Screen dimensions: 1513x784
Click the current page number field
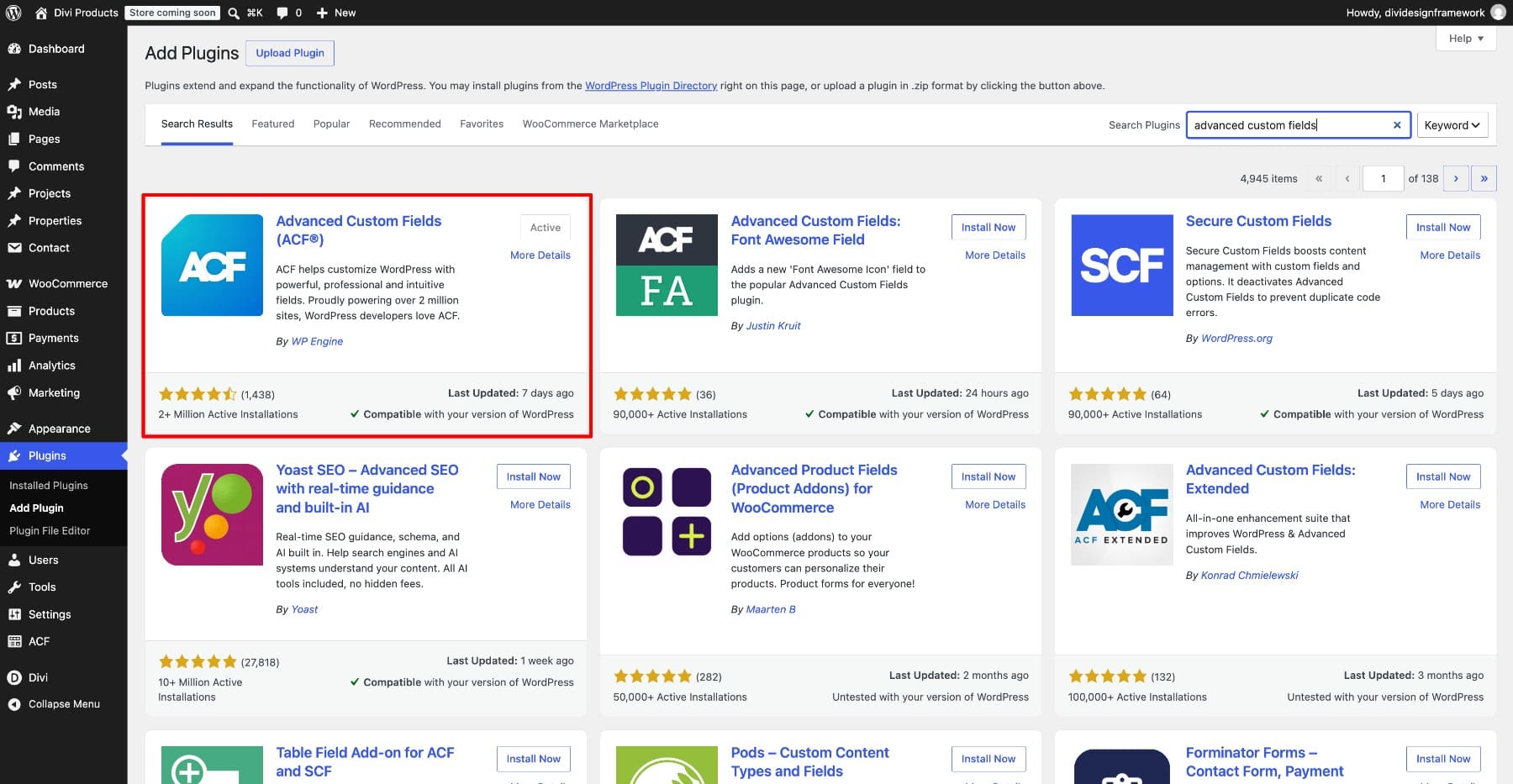point(1383,178)
